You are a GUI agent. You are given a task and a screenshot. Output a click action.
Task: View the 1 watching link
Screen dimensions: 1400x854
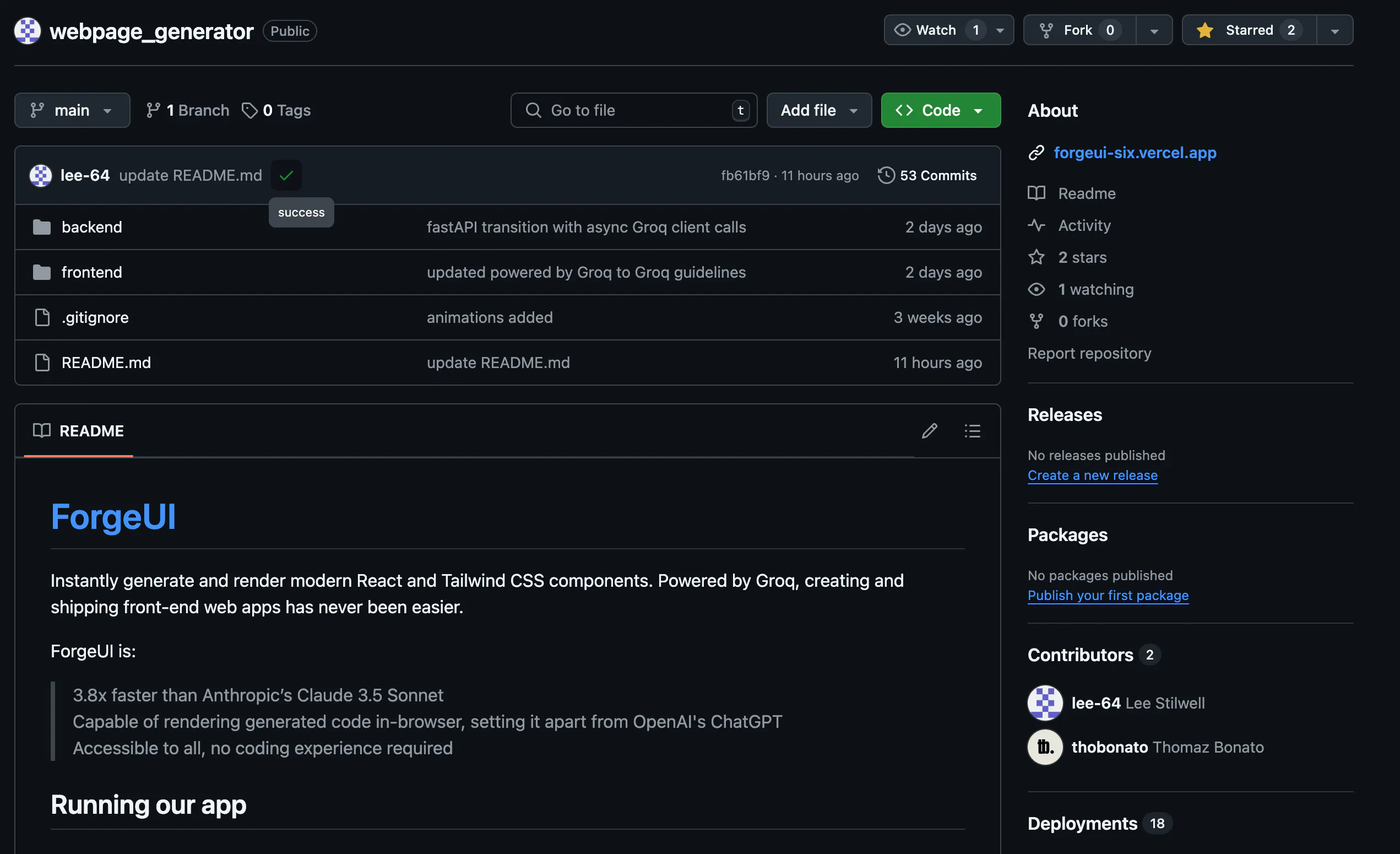click(1095, 289)
